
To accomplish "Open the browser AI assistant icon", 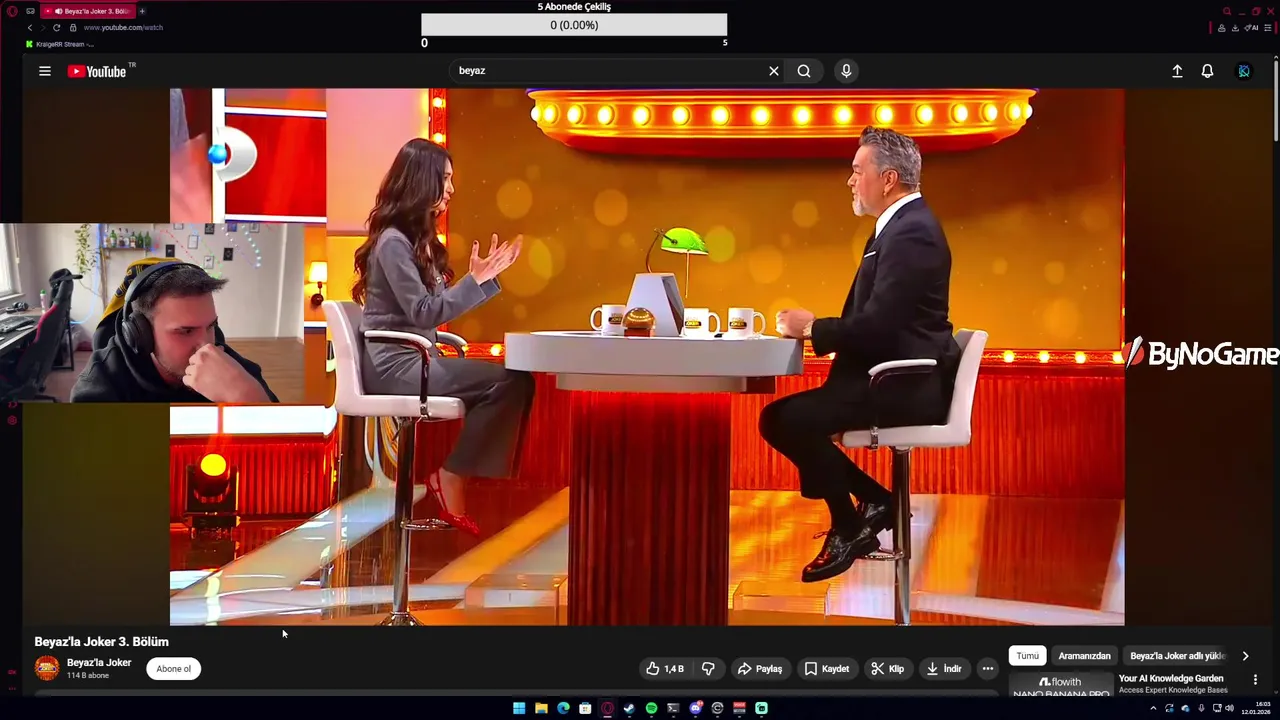I will click(x=1250, y=28).
